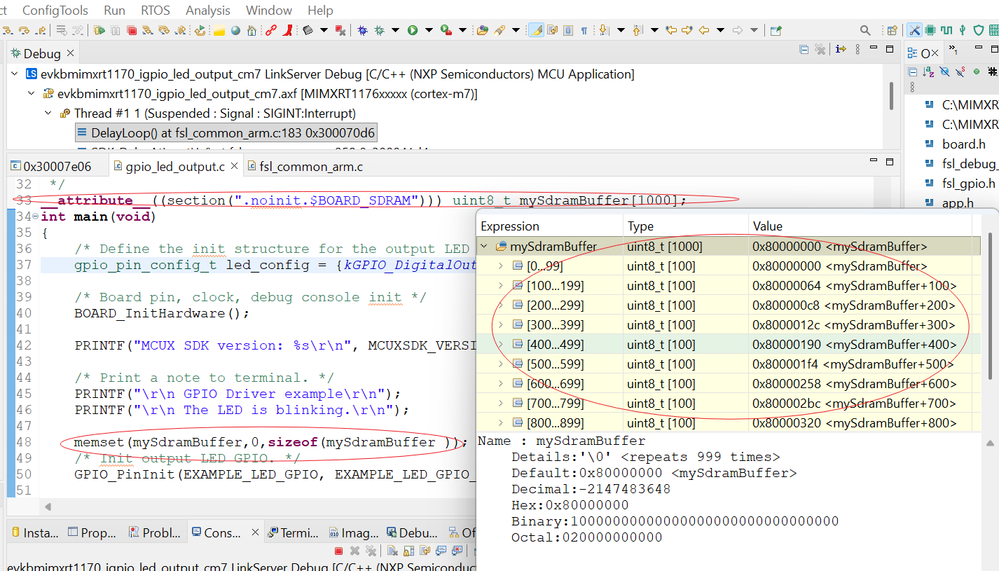999x571 pixels.
Task: Click the red Terminate debug icon
Action: pyautogui.click(x=132, y=30)
